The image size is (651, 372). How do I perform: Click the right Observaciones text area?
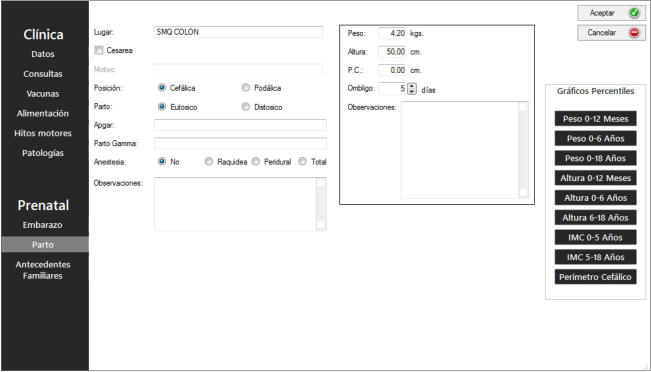(460, 150)
